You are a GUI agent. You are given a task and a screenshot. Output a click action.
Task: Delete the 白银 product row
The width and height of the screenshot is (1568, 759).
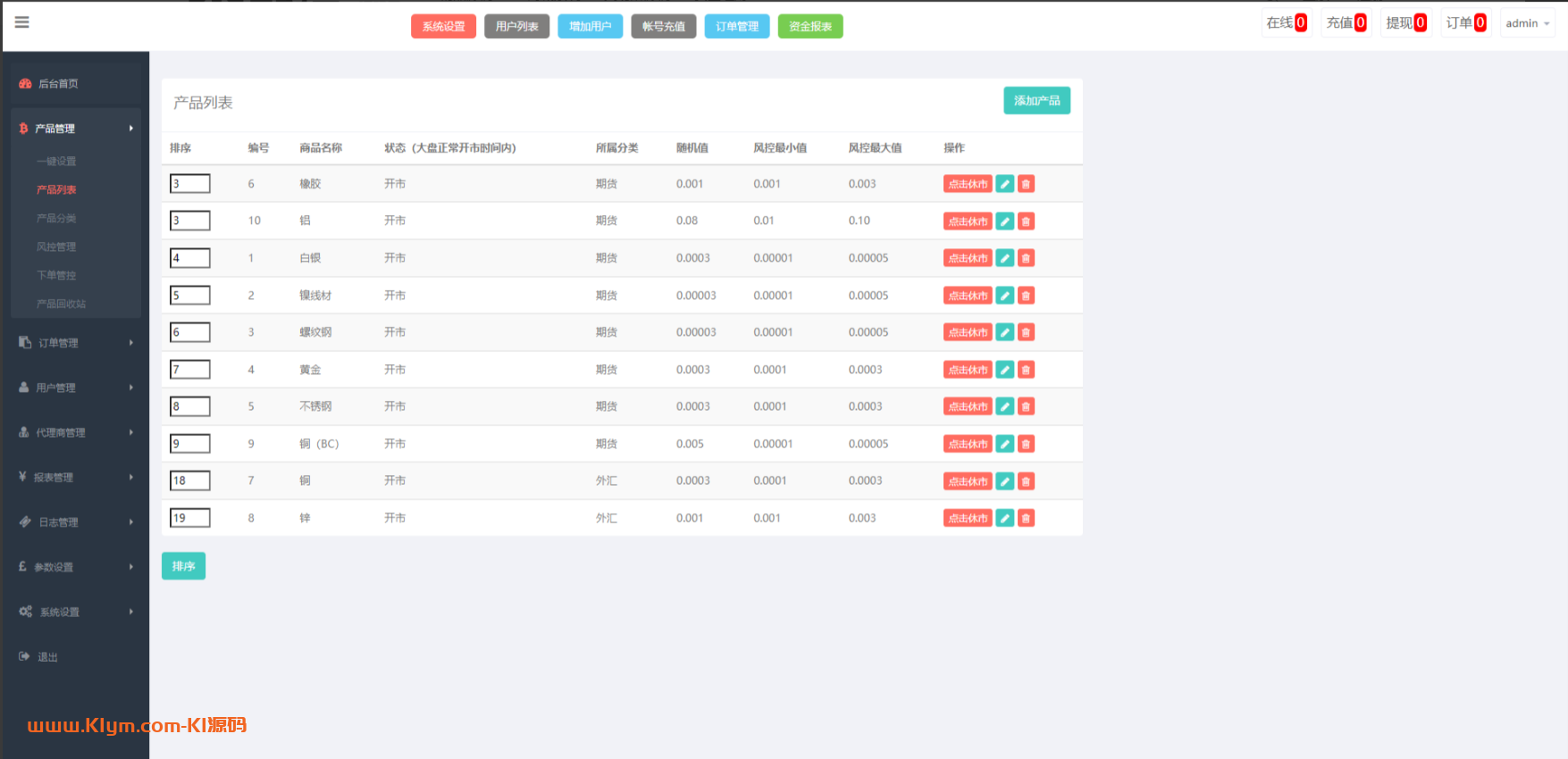coord(1026,258)
